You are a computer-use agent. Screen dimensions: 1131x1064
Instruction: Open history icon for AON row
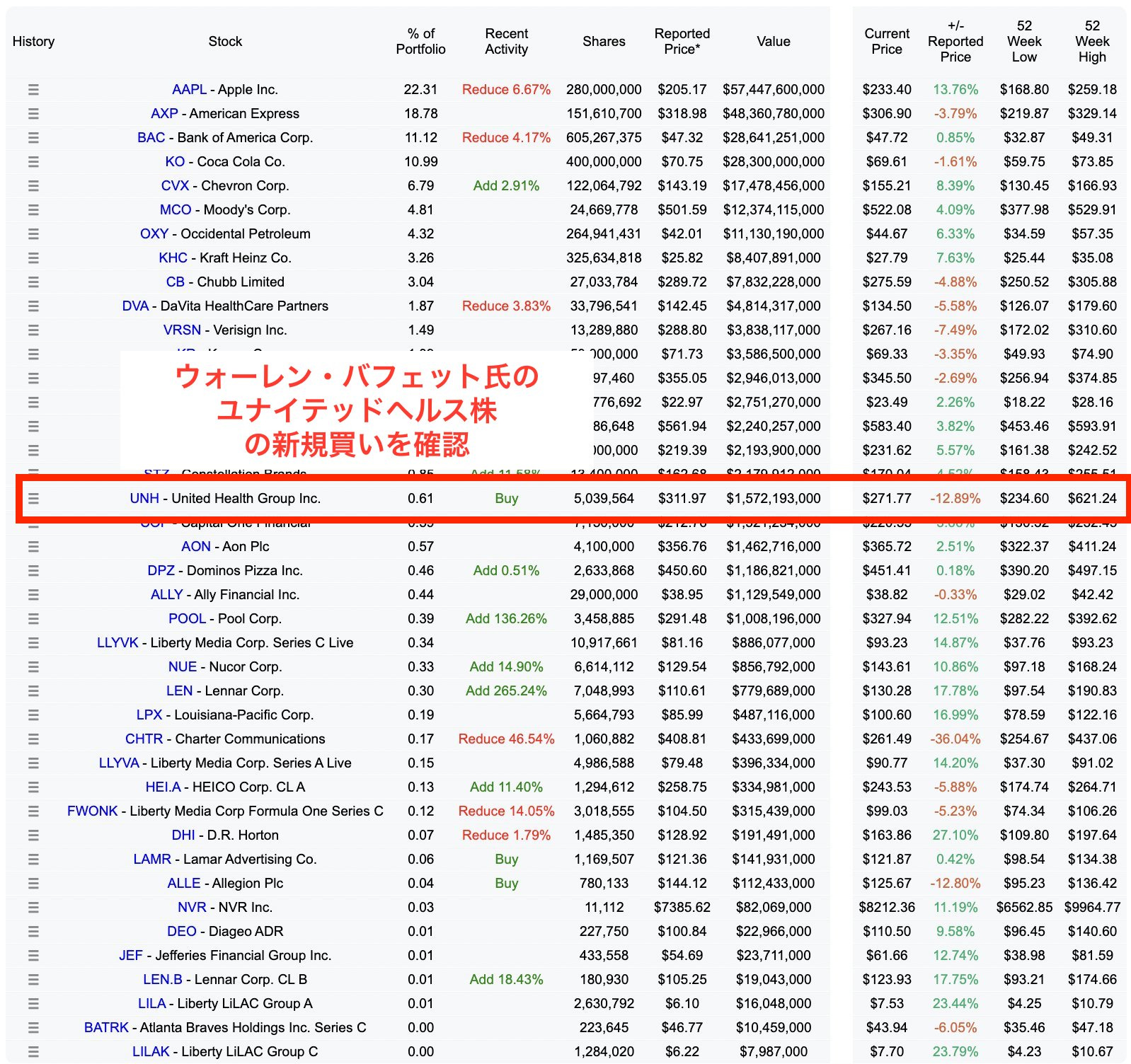[x=33, y=547]
